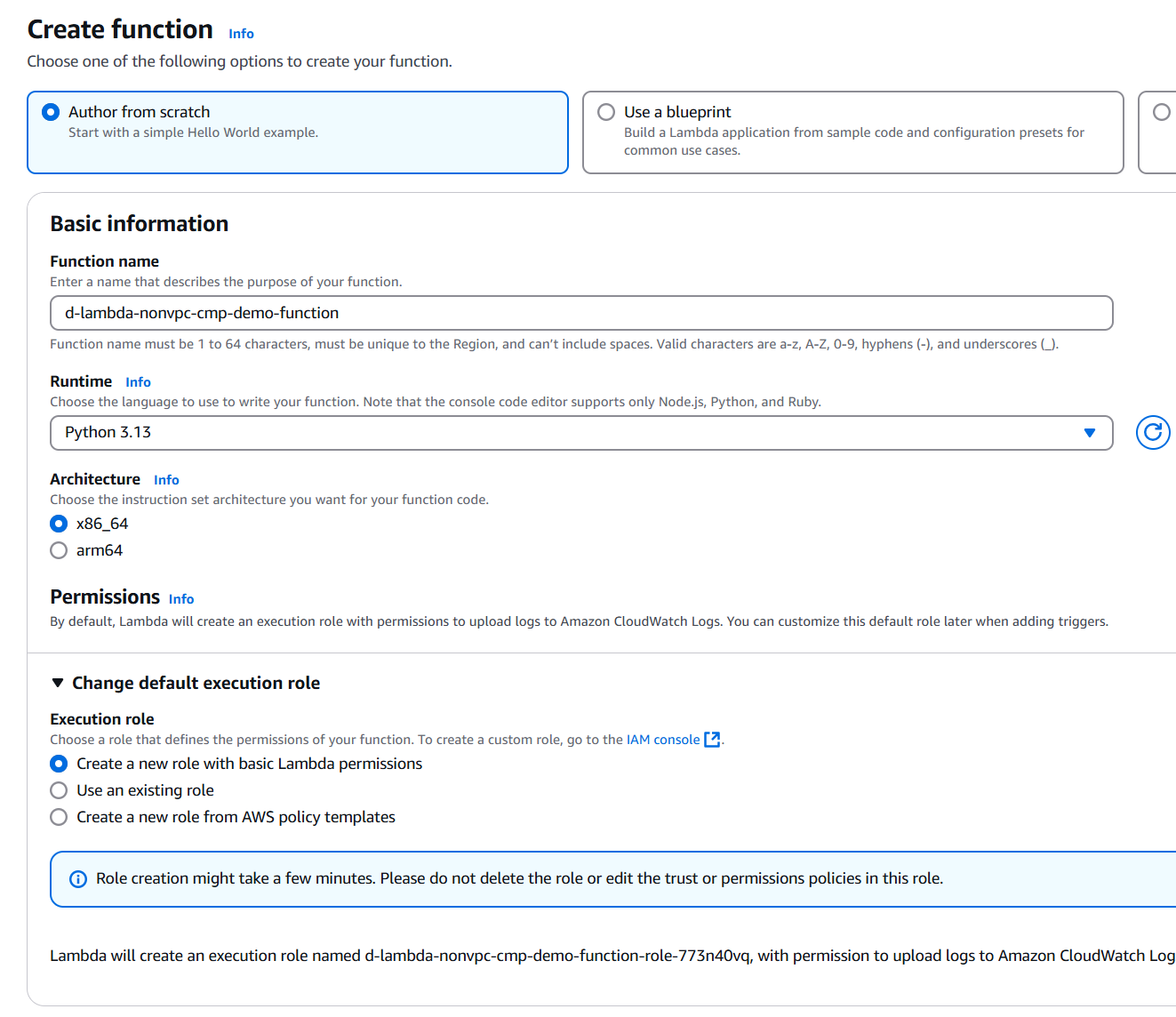Choose the x86_64 architecture

(x=59, y=524)
